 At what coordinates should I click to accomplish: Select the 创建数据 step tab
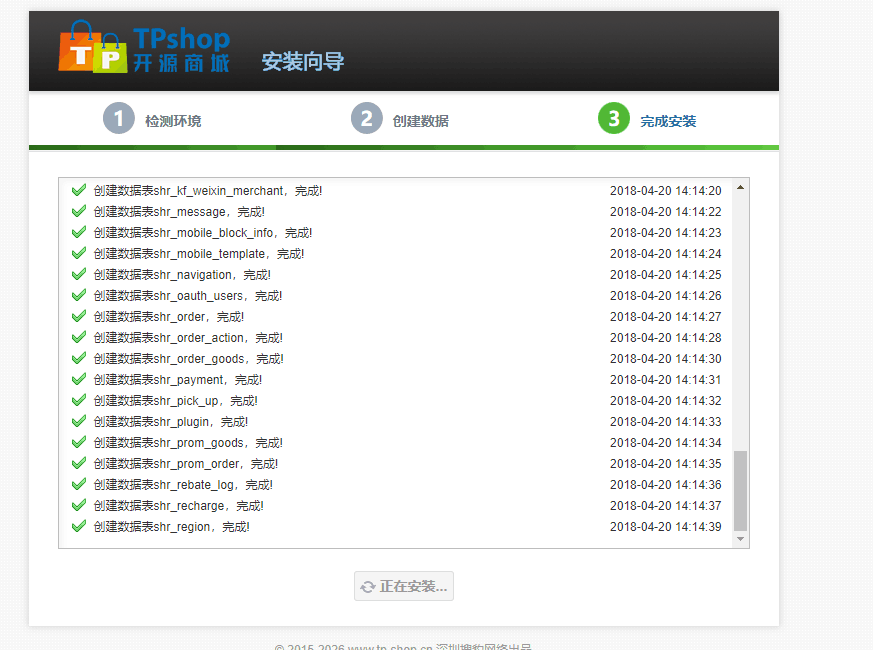click(x=420, y=121)
